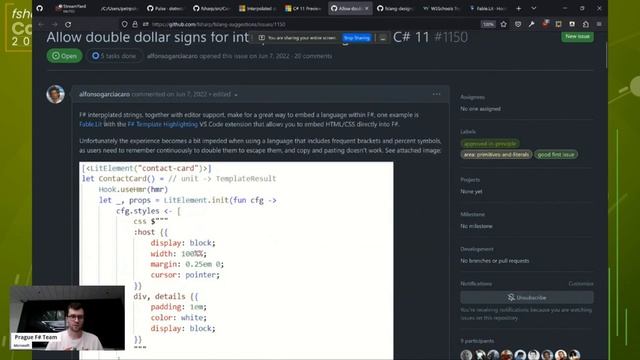Click the orange square extension icon
The height and width of the screenshot is (360, 640).
[558, 24]
